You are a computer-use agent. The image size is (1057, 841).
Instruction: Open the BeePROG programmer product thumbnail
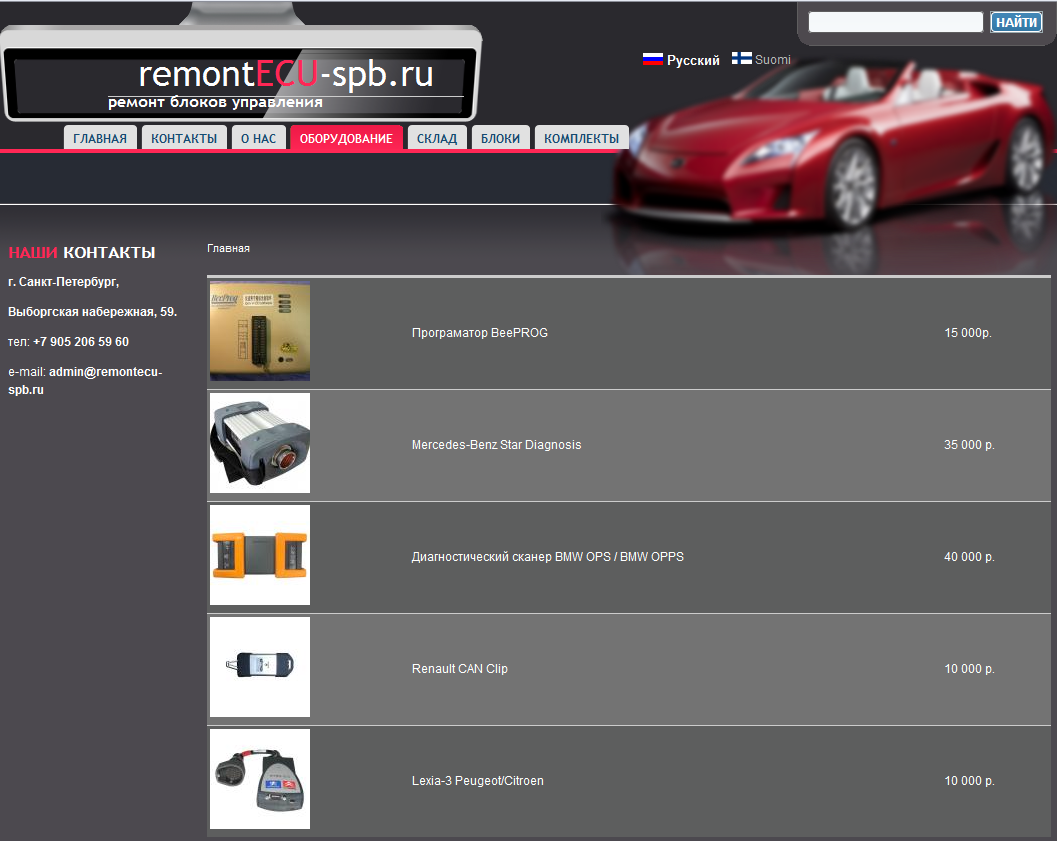click(260, 332)
